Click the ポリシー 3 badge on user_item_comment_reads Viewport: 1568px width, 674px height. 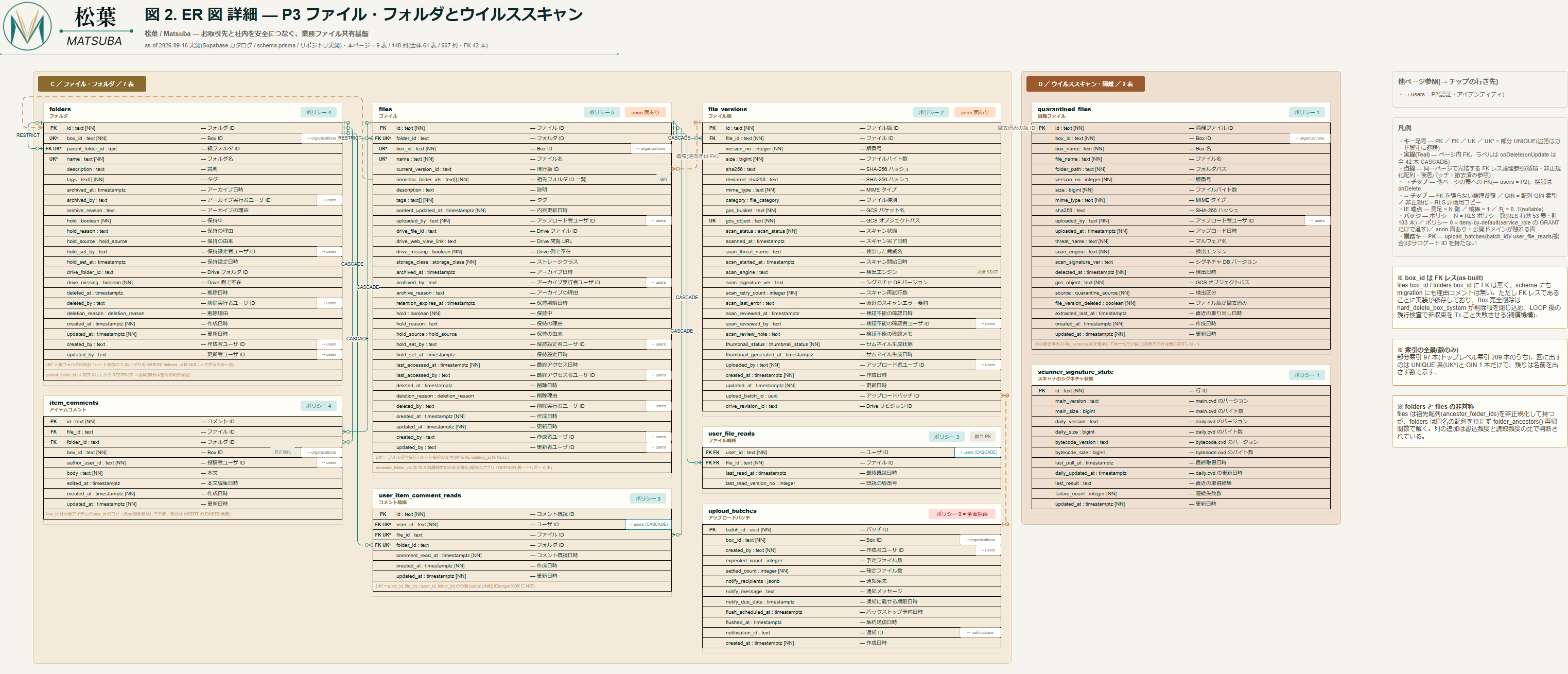coord(648,498)
